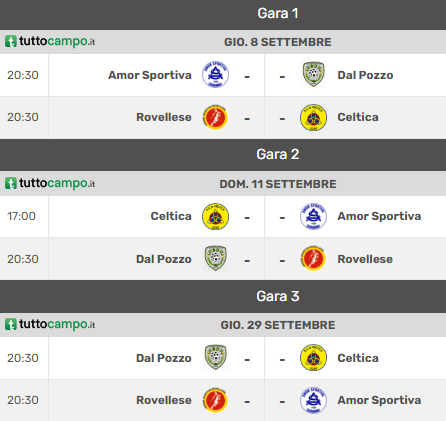Screen dimensions: 446x421
Task: Click the Amor Sportiva crest in Gara 3
Action: click(x=313, y=400)
